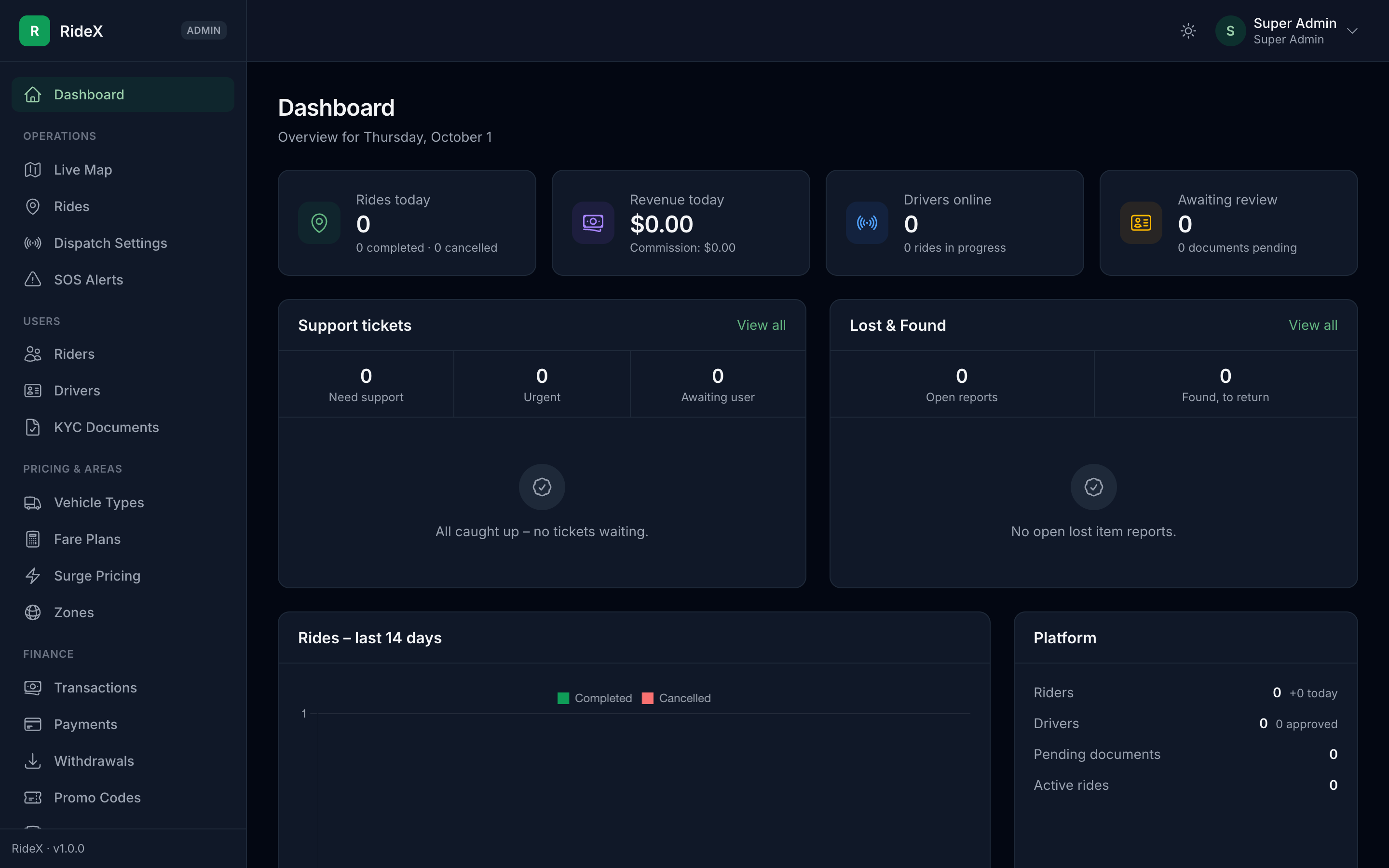This screenshot has width=1389, height=868.
Task: Click the Promo Codes ticket icon
Action: coord(33,798)
